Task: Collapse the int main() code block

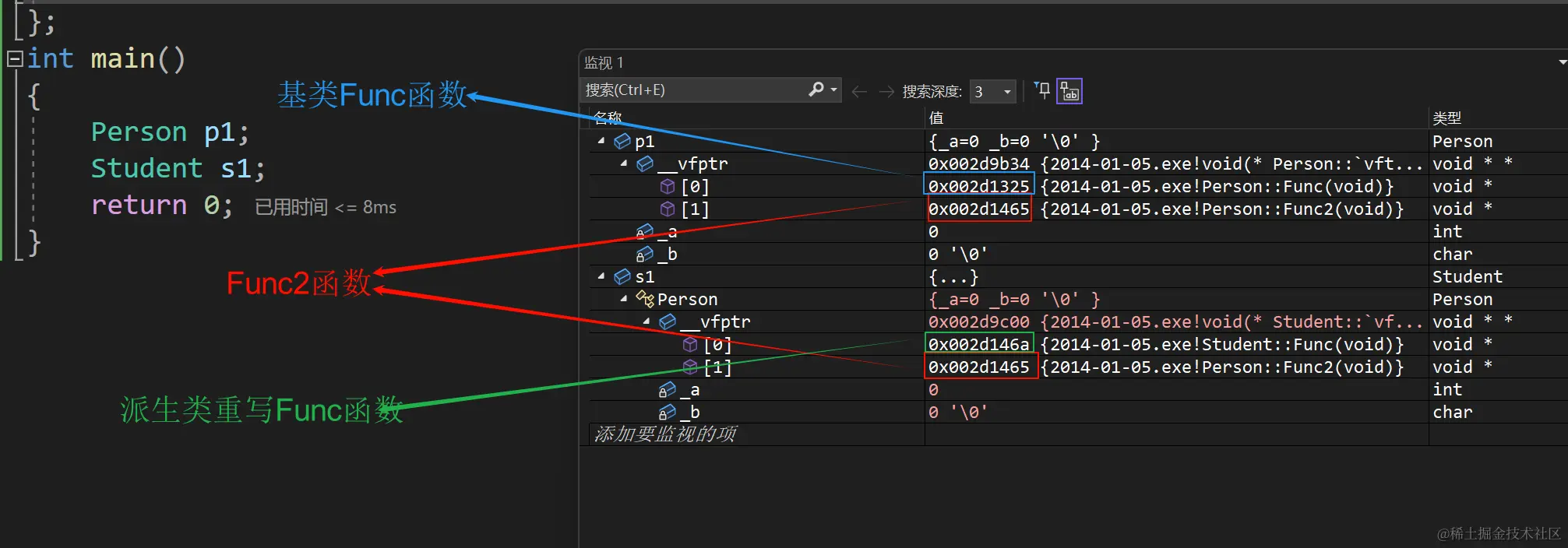Action: coord(15,59)
